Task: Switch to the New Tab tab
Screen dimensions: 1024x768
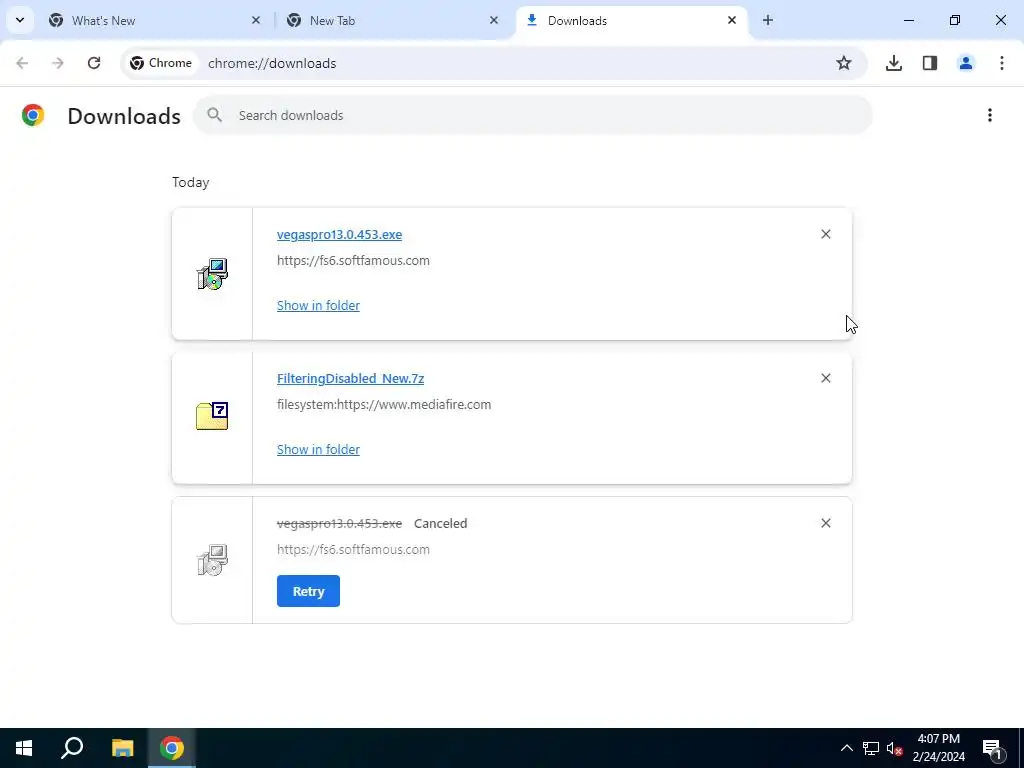Action: [391, 20]
